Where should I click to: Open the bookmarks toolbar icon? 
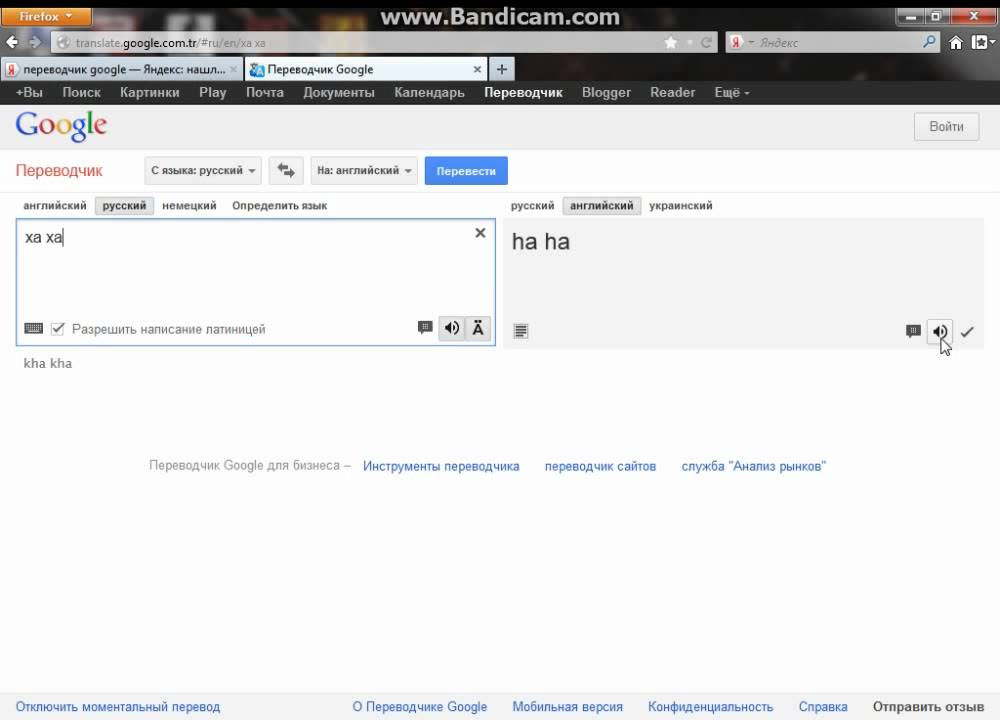click(x=982, y=43)
